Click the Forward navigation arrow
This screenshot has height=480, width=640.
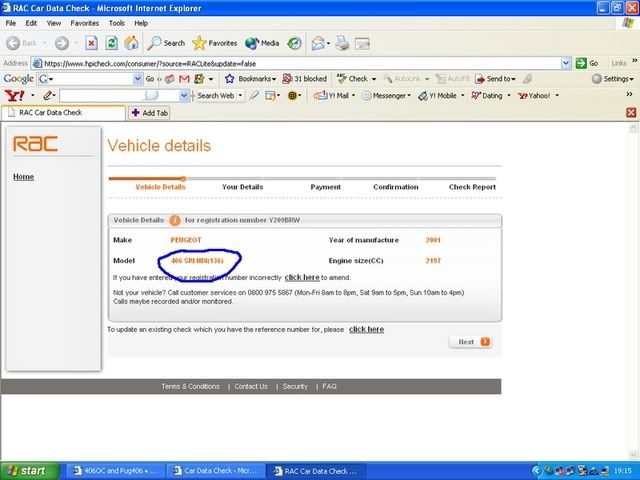point(62,43)
